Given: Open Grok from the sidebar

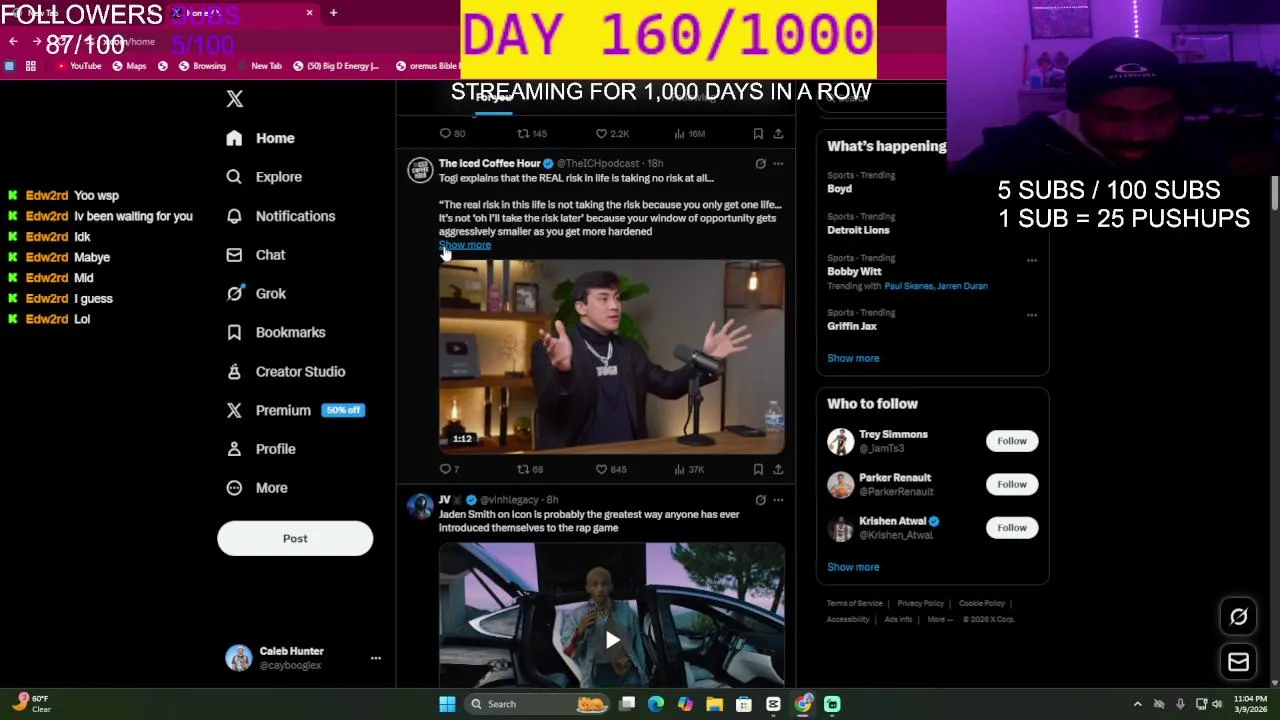Looking at the screenshot, I should 256,294.
